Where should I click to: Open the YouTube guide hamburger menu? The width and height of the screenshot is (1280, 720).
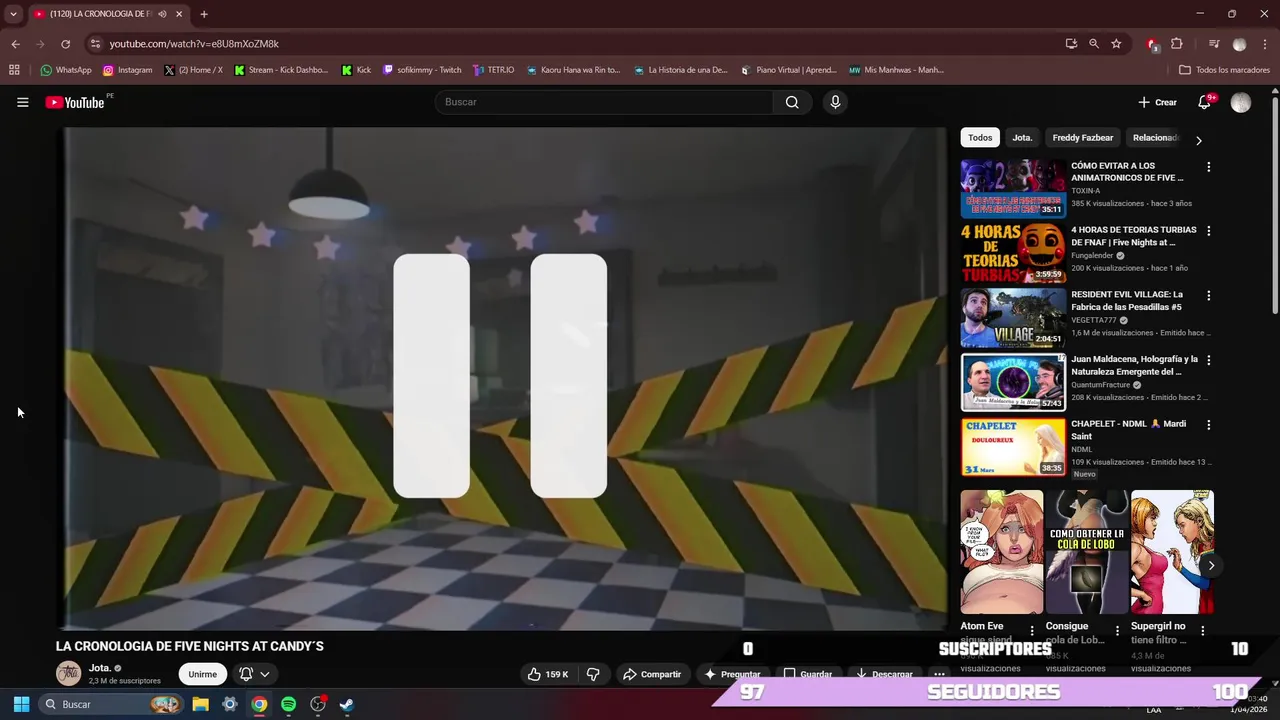coord(22,102)
